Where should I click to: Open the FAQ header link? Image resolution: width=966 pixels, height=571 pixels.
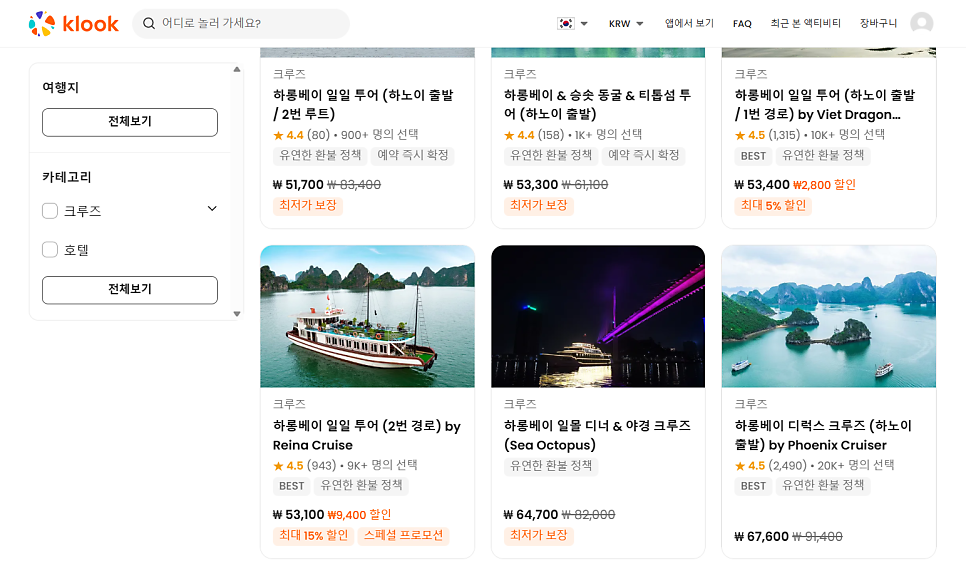coord(742,24)
